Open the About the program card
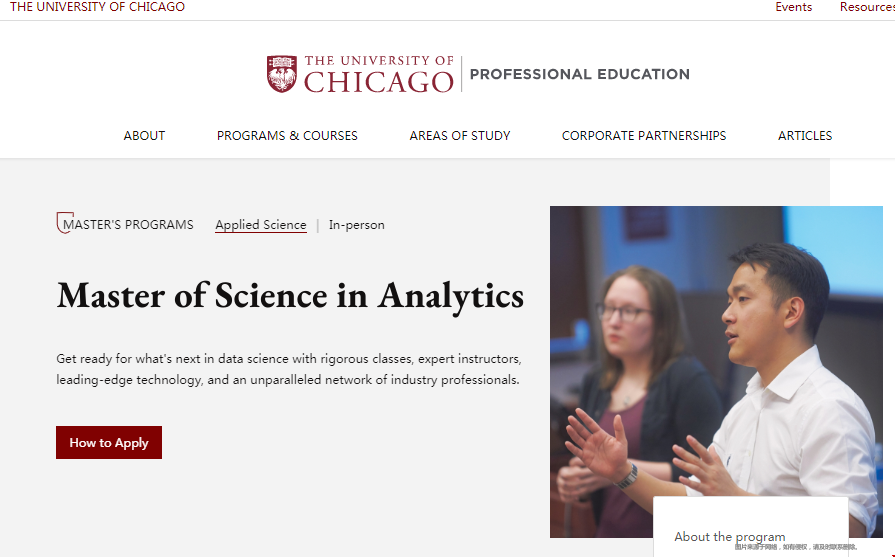Screen dimensions: 895x557 [x=730, y=536]
